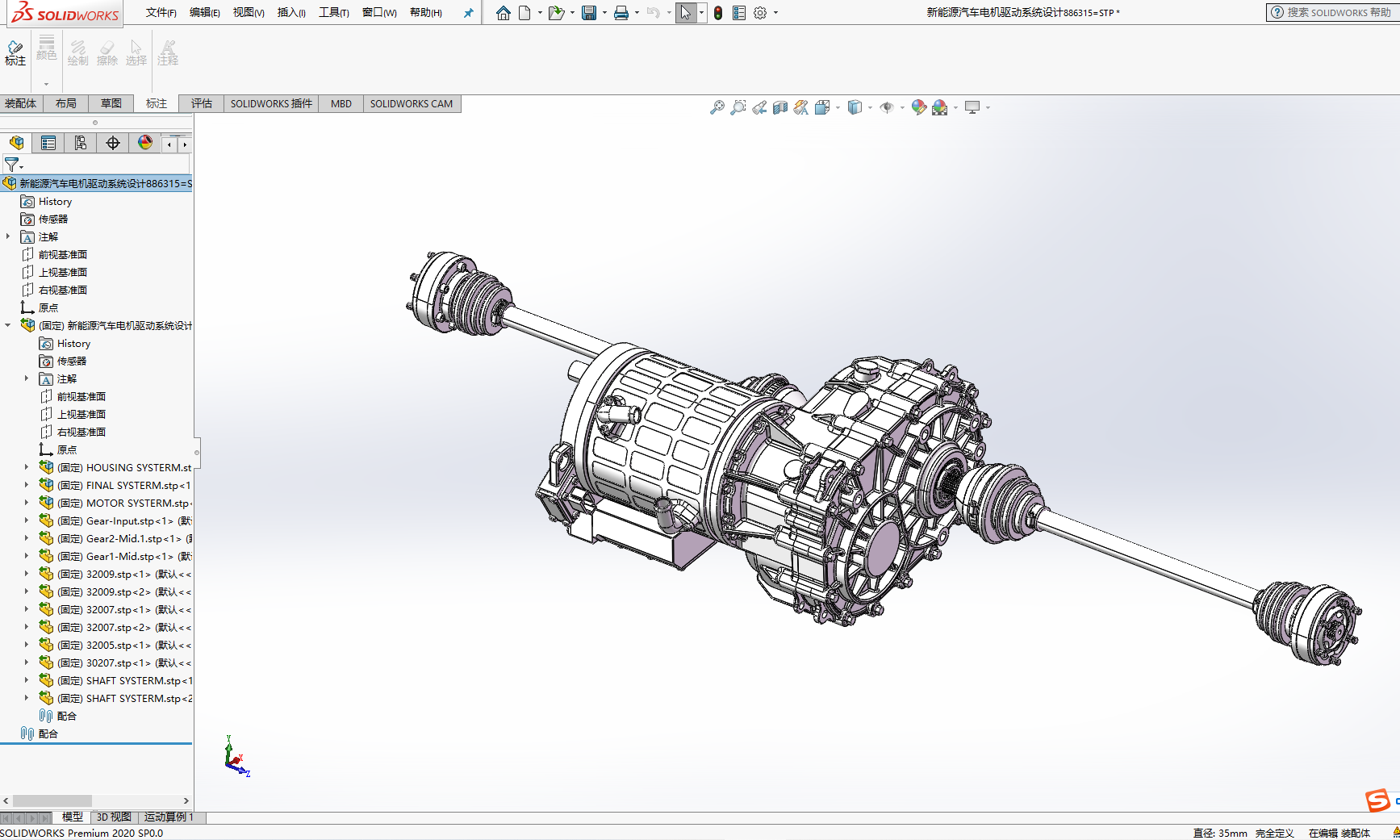This screenshot has width=1400, height=840.
Task: Save the assembly with the floppy icon
Action: pyautogui.click(x=589, y=13)
